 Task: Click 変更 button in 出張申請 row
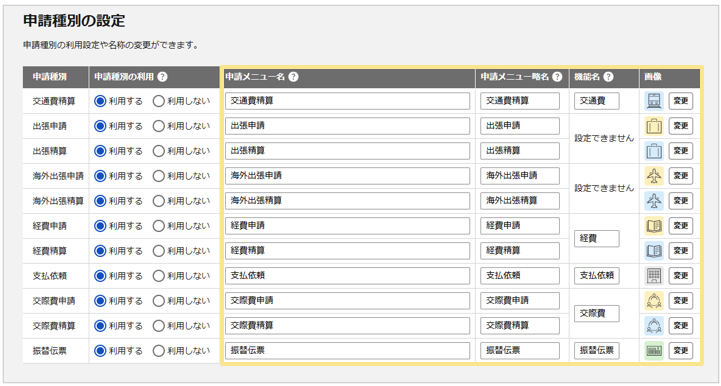point(681,126)
